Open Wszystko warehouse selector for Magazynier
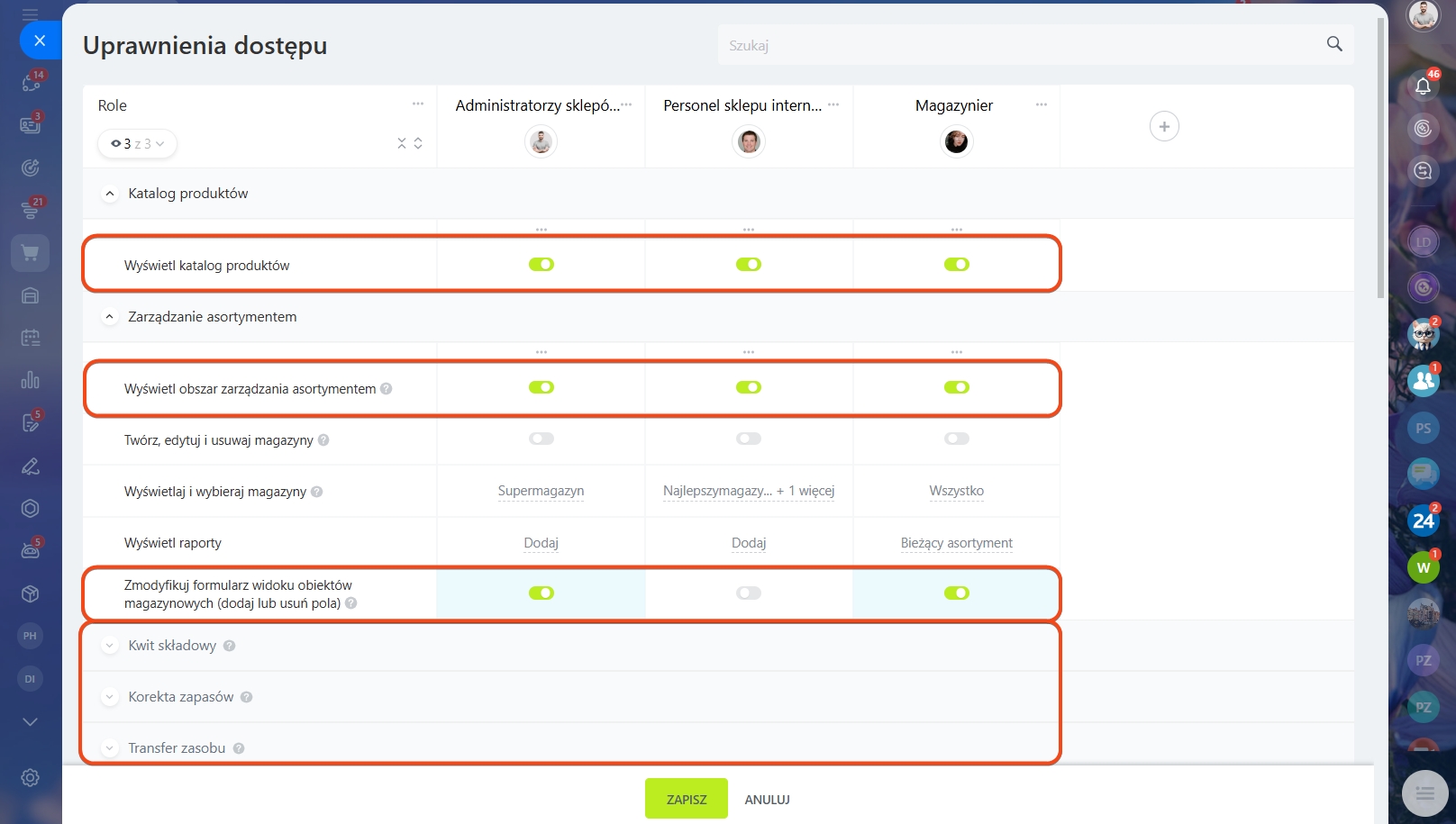This screenshot has width=1456, height=824. coord(957,491)
